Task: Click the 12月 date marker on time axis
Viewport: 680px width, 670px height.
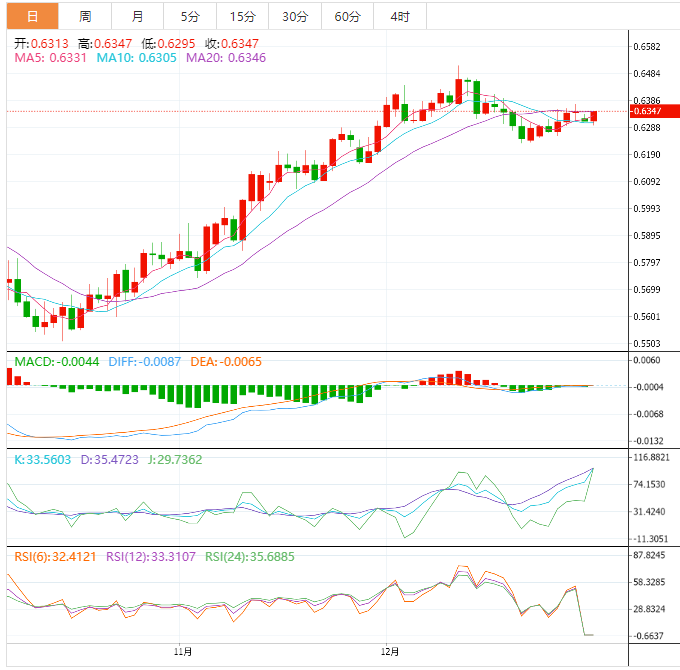Action: 390,652
